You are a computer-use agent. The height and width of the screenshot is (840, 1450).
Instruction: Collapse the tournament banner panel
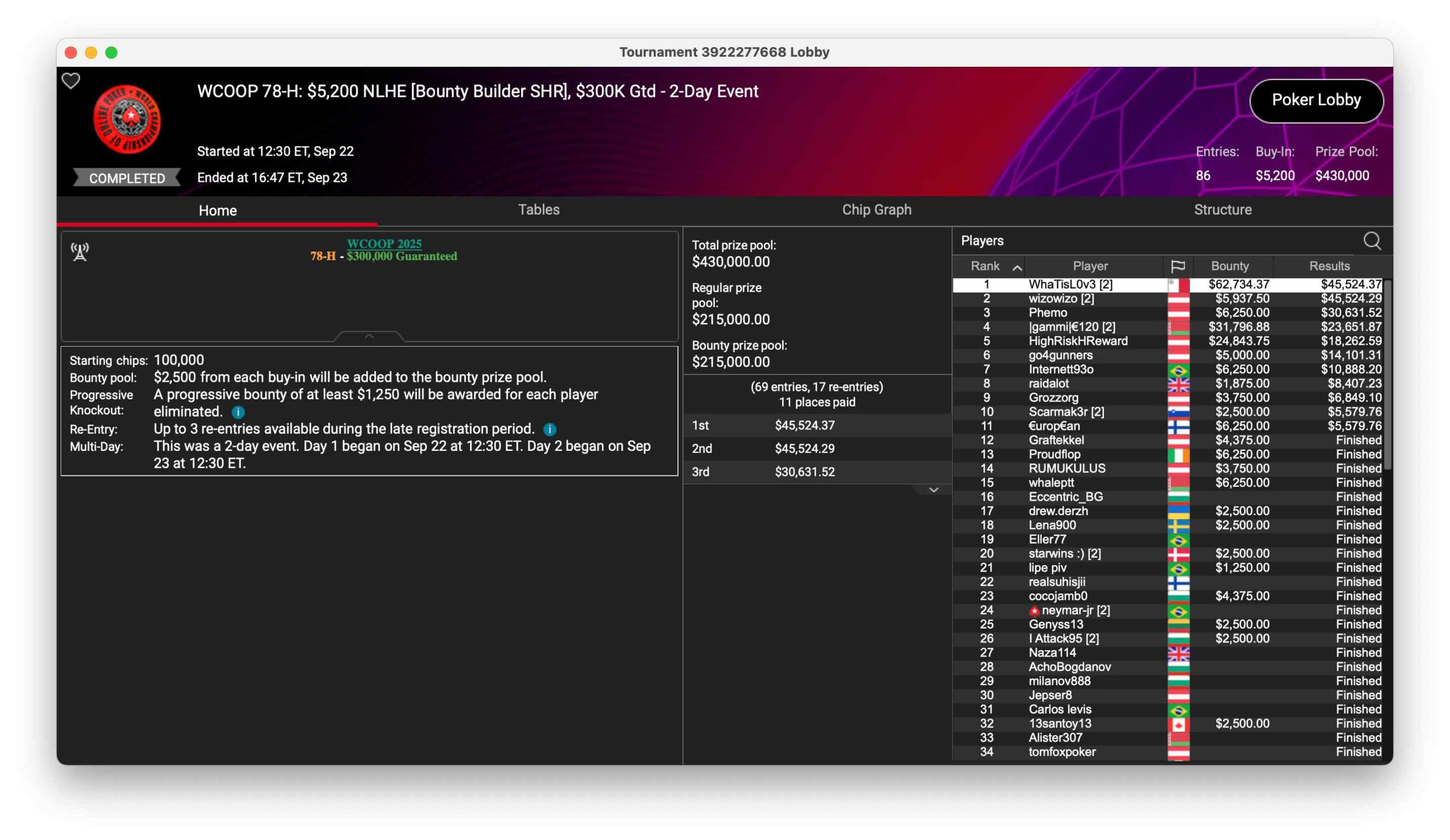369,336
